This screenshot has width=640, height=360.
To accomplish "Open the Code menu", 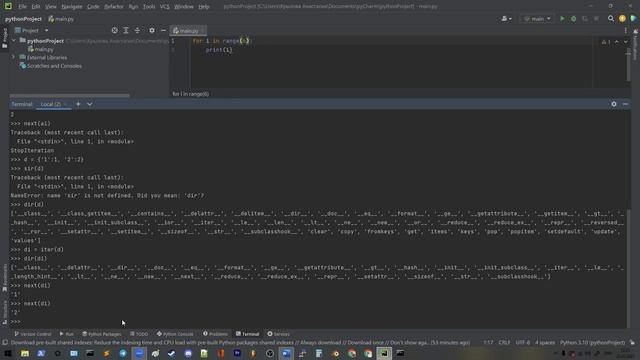I will coord(93,7).
